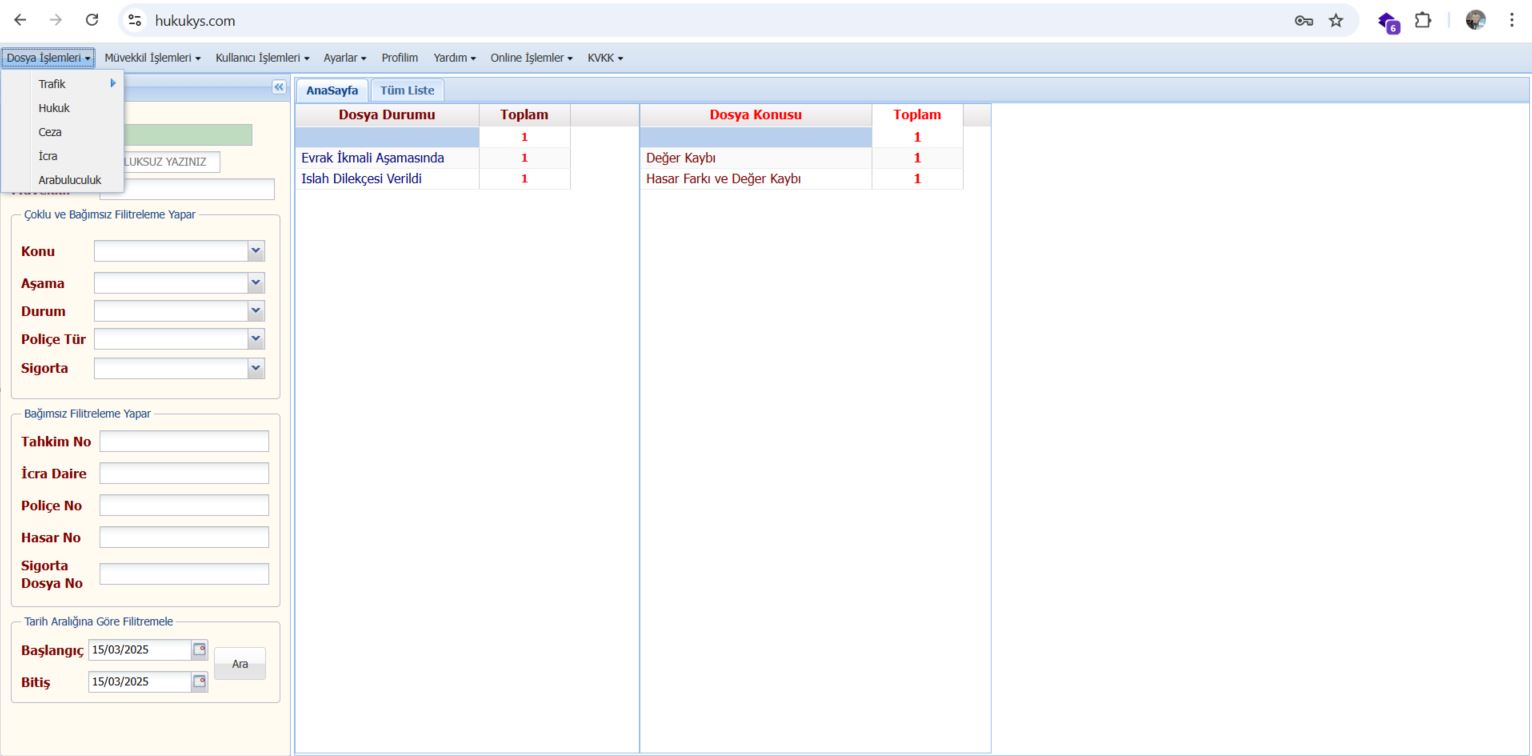Expand the Aşama dropdown
The height and width of the screenshot is (756, 1532).
click(256, 283)
